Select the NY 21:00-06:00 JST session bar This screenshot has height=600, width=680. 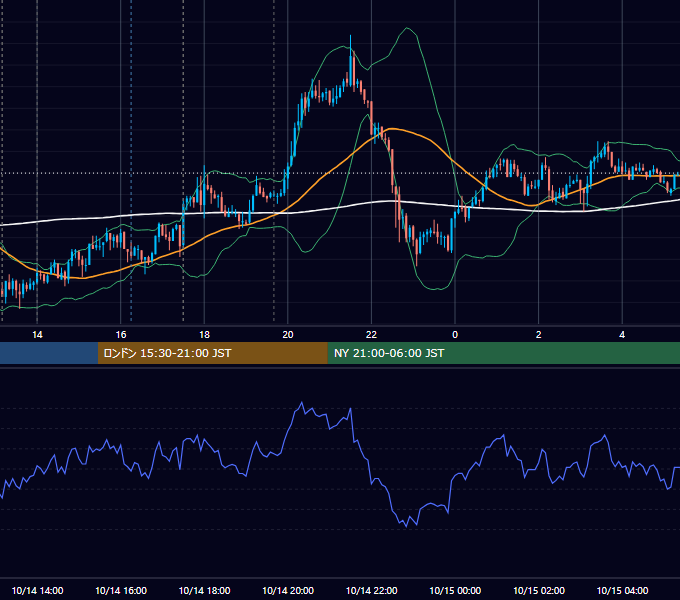point(503,353)
